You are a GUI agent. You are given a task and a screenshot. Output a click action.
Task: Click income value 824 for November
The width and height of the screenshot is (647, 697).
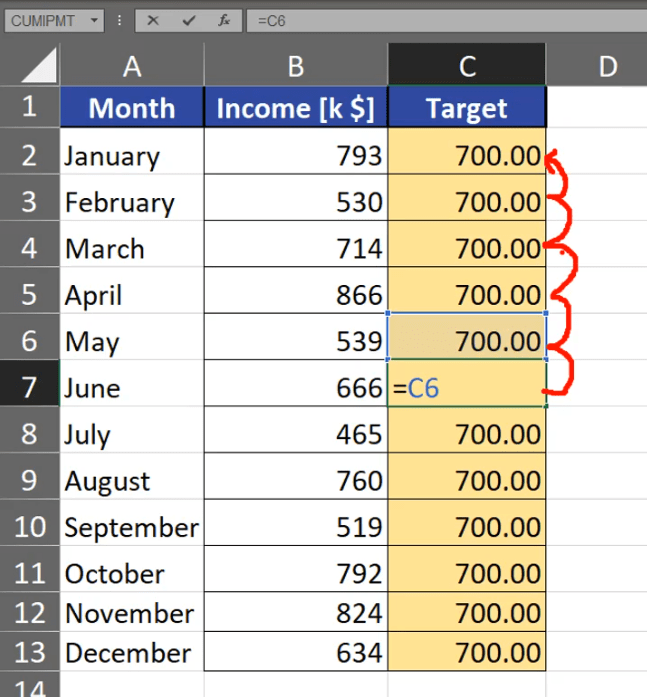(x=296, y=612)
